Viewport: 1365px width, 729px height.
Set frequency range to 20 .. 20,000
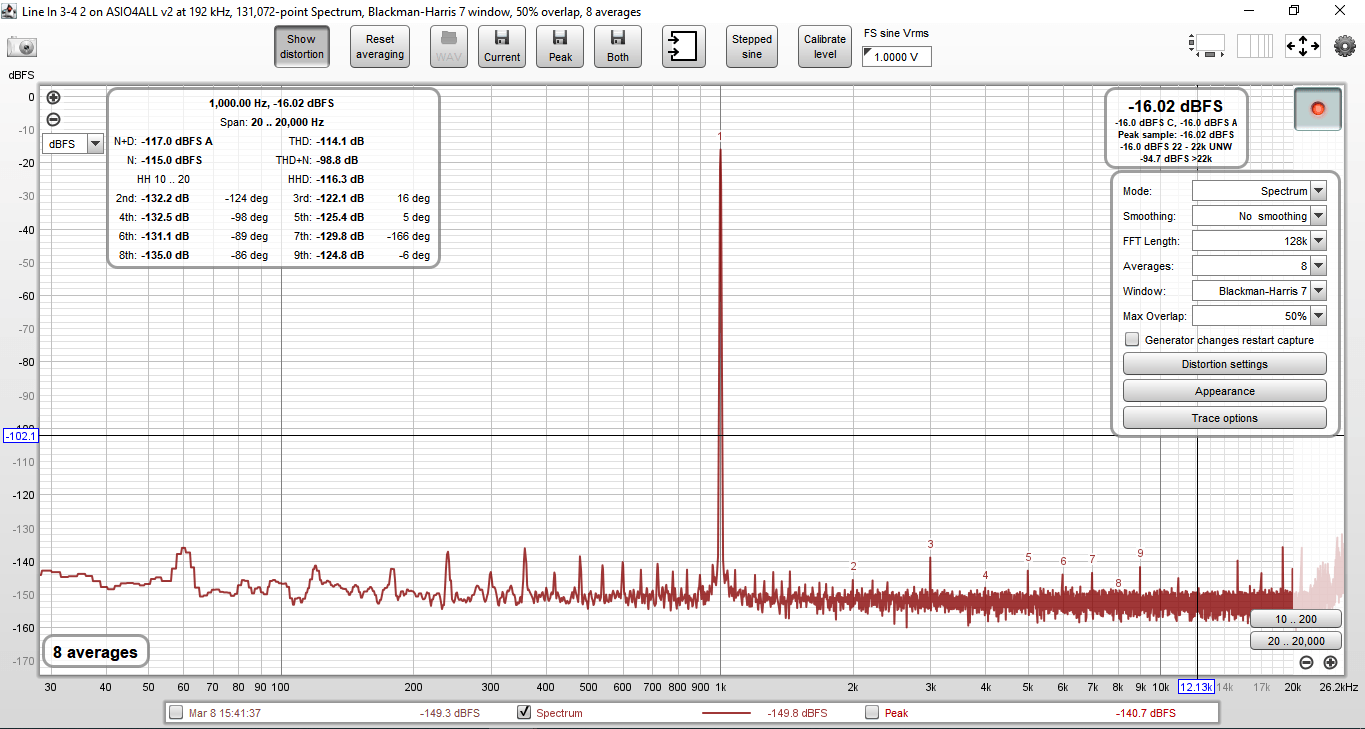pos(1295,641)
